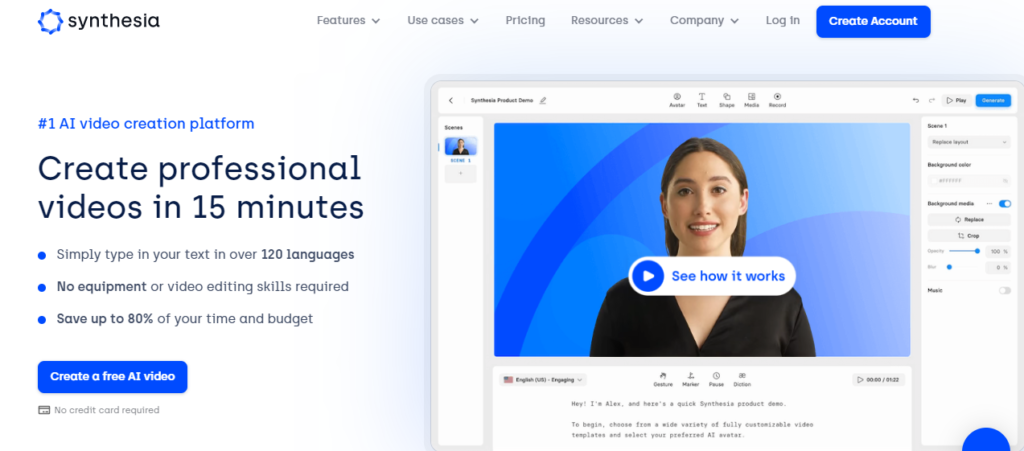Insert a Gesture in the script
Screen dimensions: 1024x451
[x=663, y=379]
